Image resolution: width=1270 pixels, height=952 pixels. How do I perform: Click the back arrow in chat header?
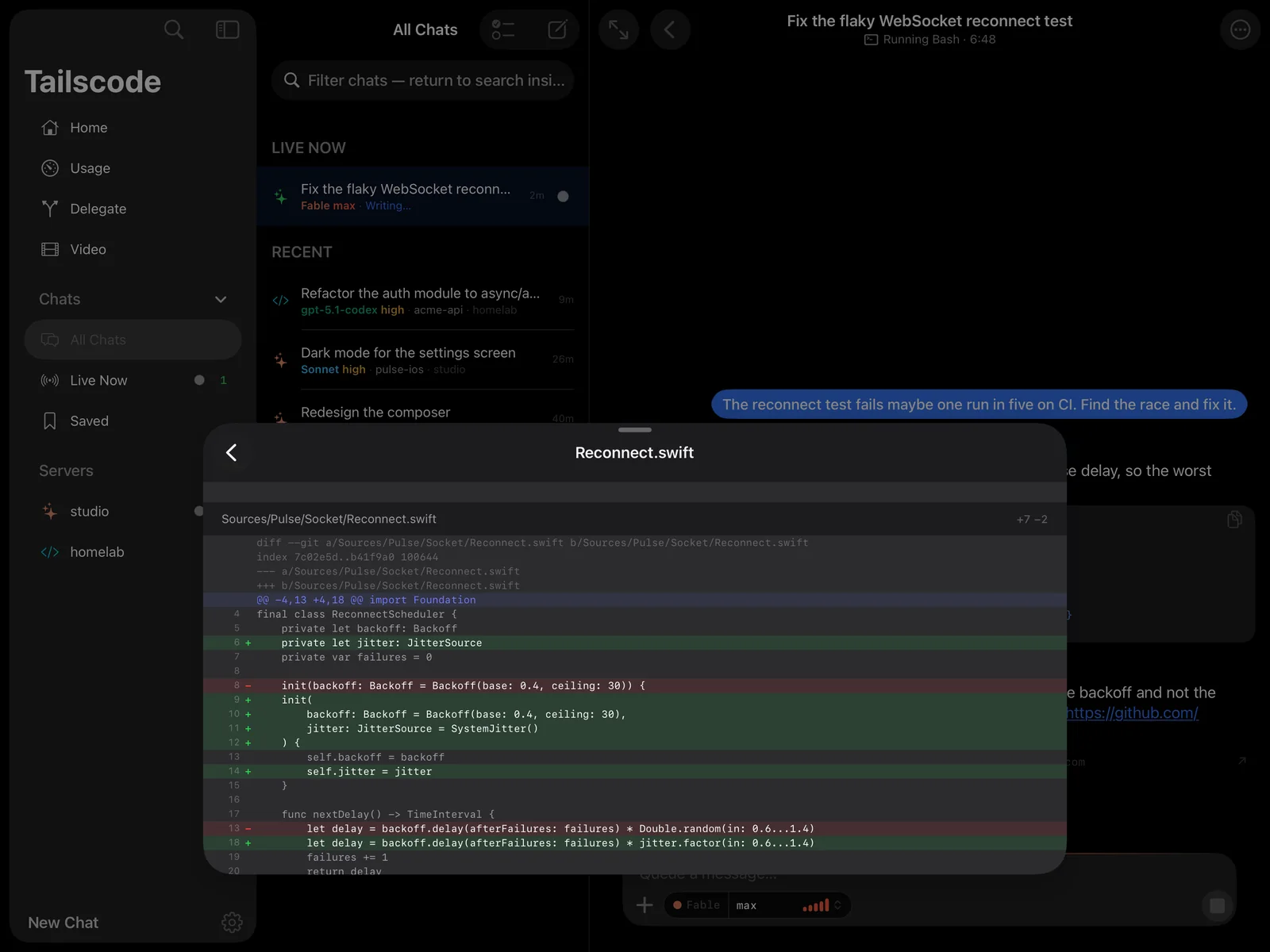670,30
